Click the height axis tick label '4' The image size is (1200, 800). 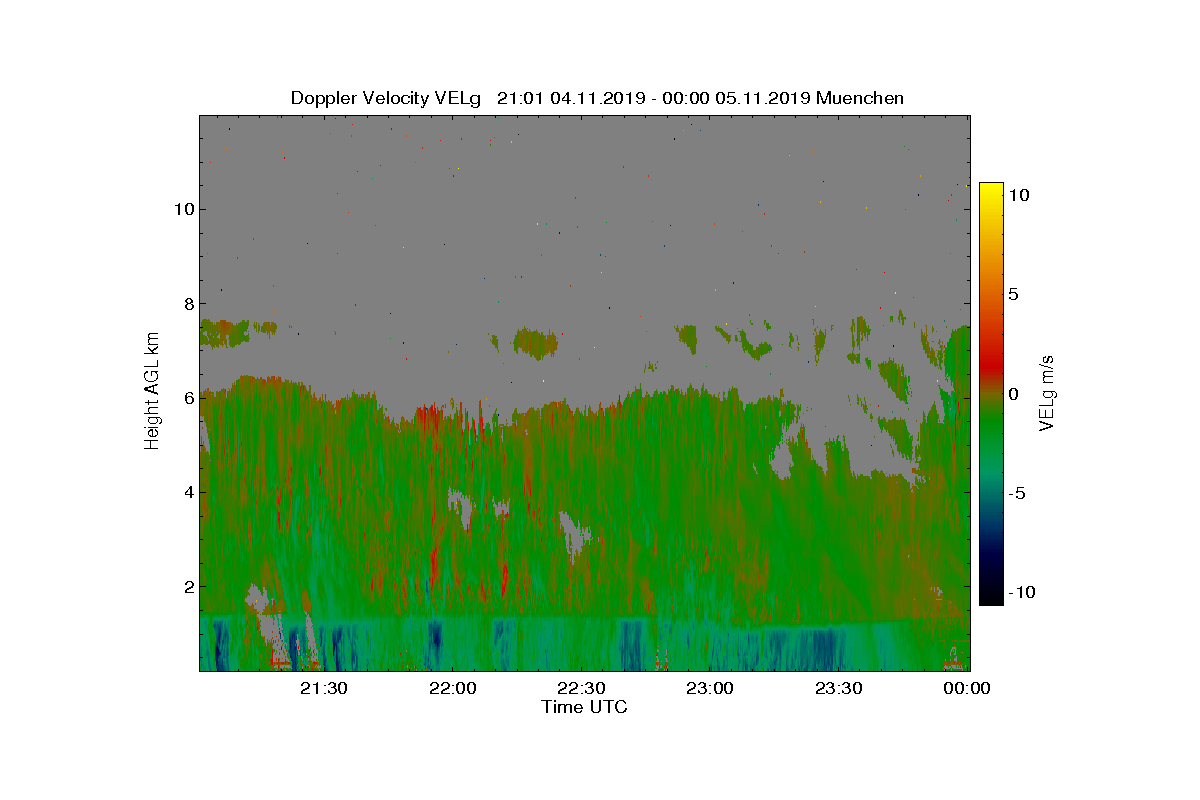[x=187, y=492]
